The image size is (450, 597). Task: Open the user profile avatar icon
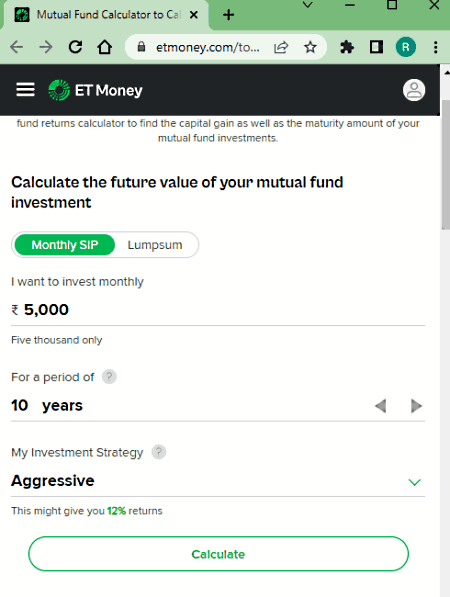(414, 90)
